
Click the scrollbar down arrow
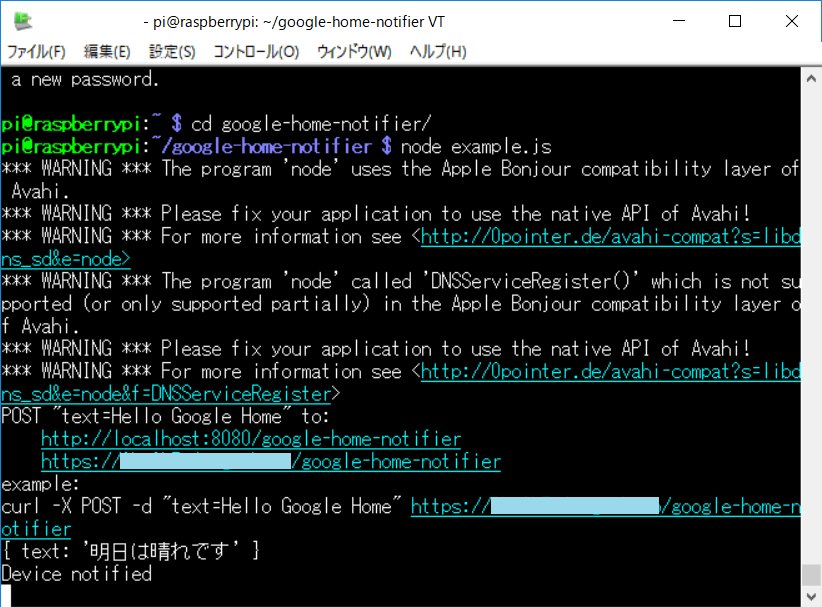pos(811,597)
